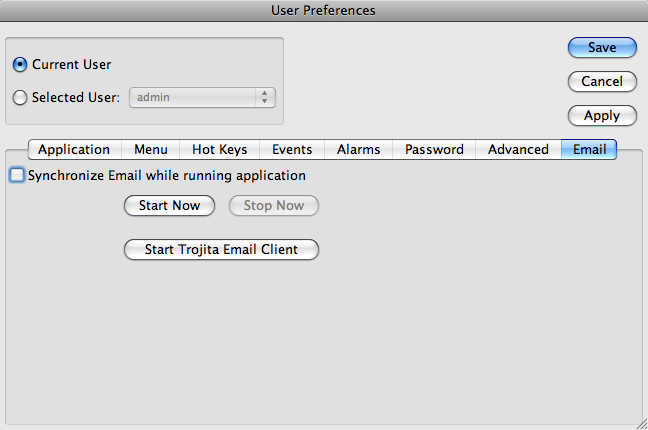
Task: Show the Events tab
Action: [x=292, y=149]
